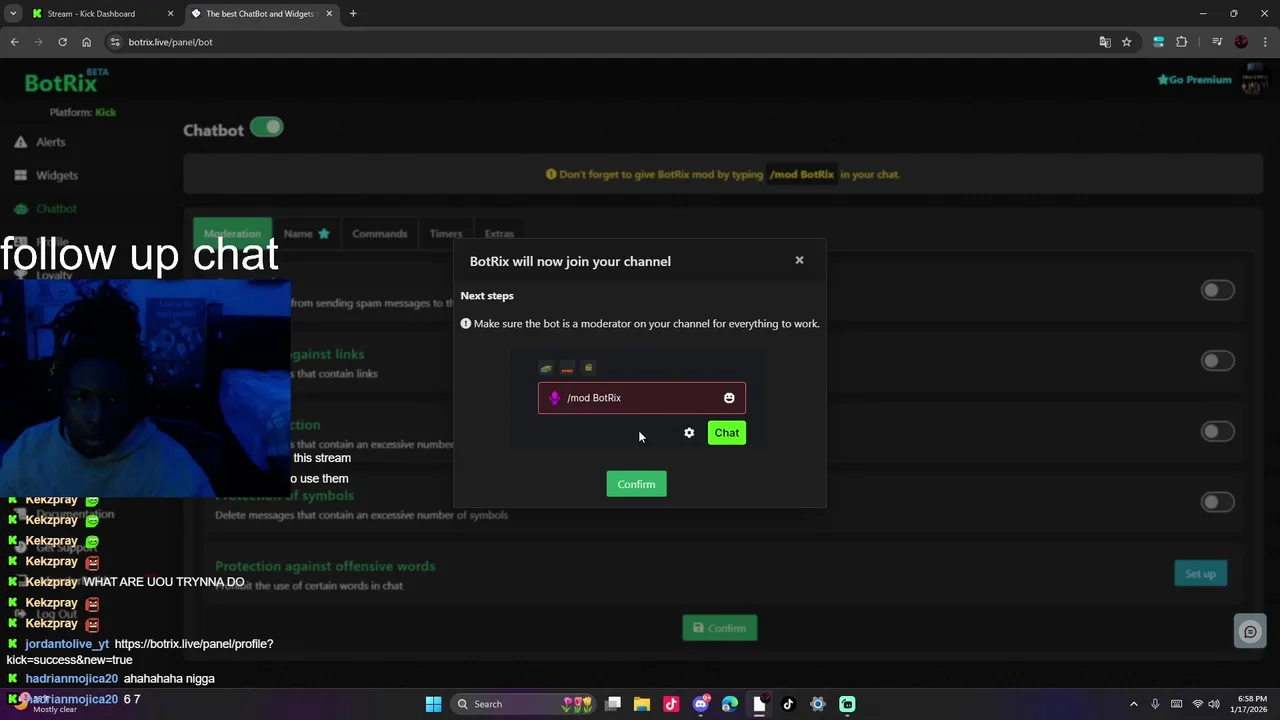Open the support chat bubble icon
The width and height of the screenshot is (1280, 720).
coord(1250,632)
